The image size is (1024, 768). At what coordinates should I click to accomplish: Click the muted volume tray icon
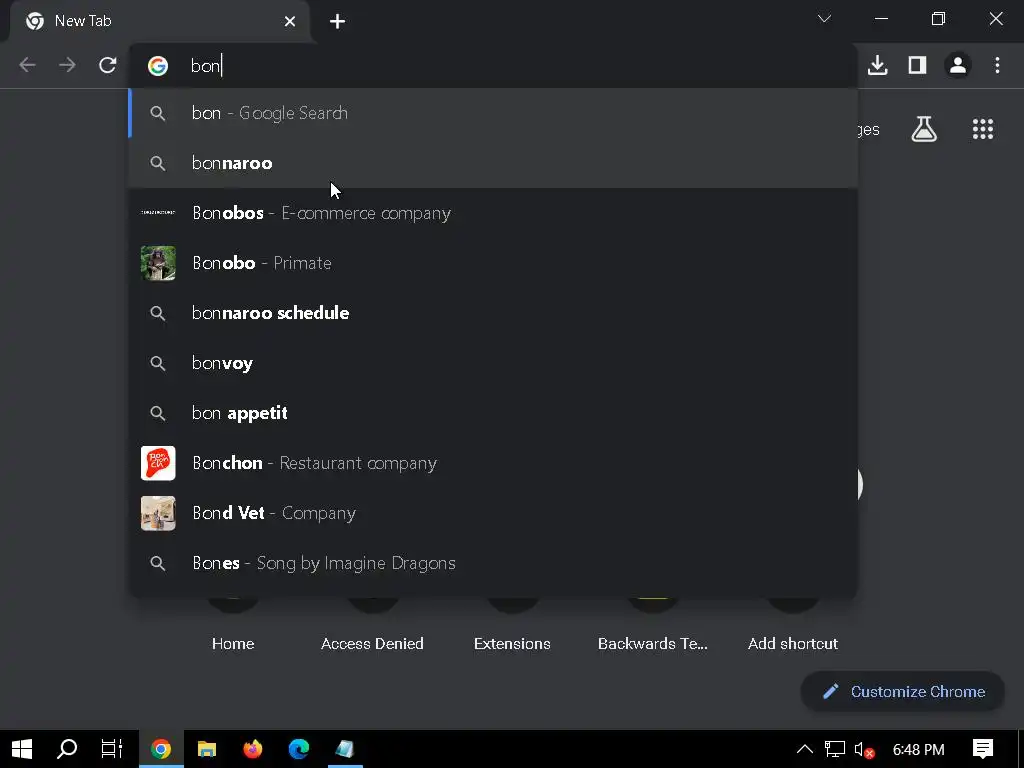click(864, 750)
